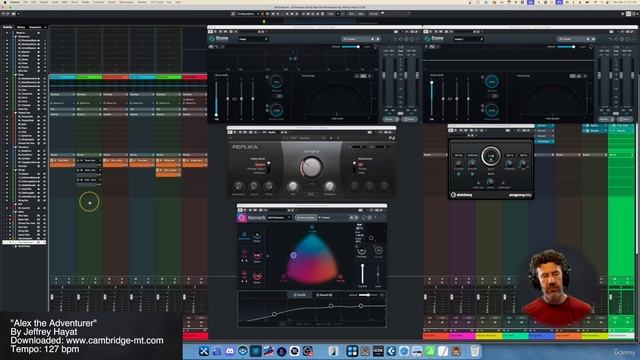This screenshot has width=640, height=360.
Task: Click the Dry/Wet slider in Neoverb
Action: pyautogui.click(x=362, y=273)
